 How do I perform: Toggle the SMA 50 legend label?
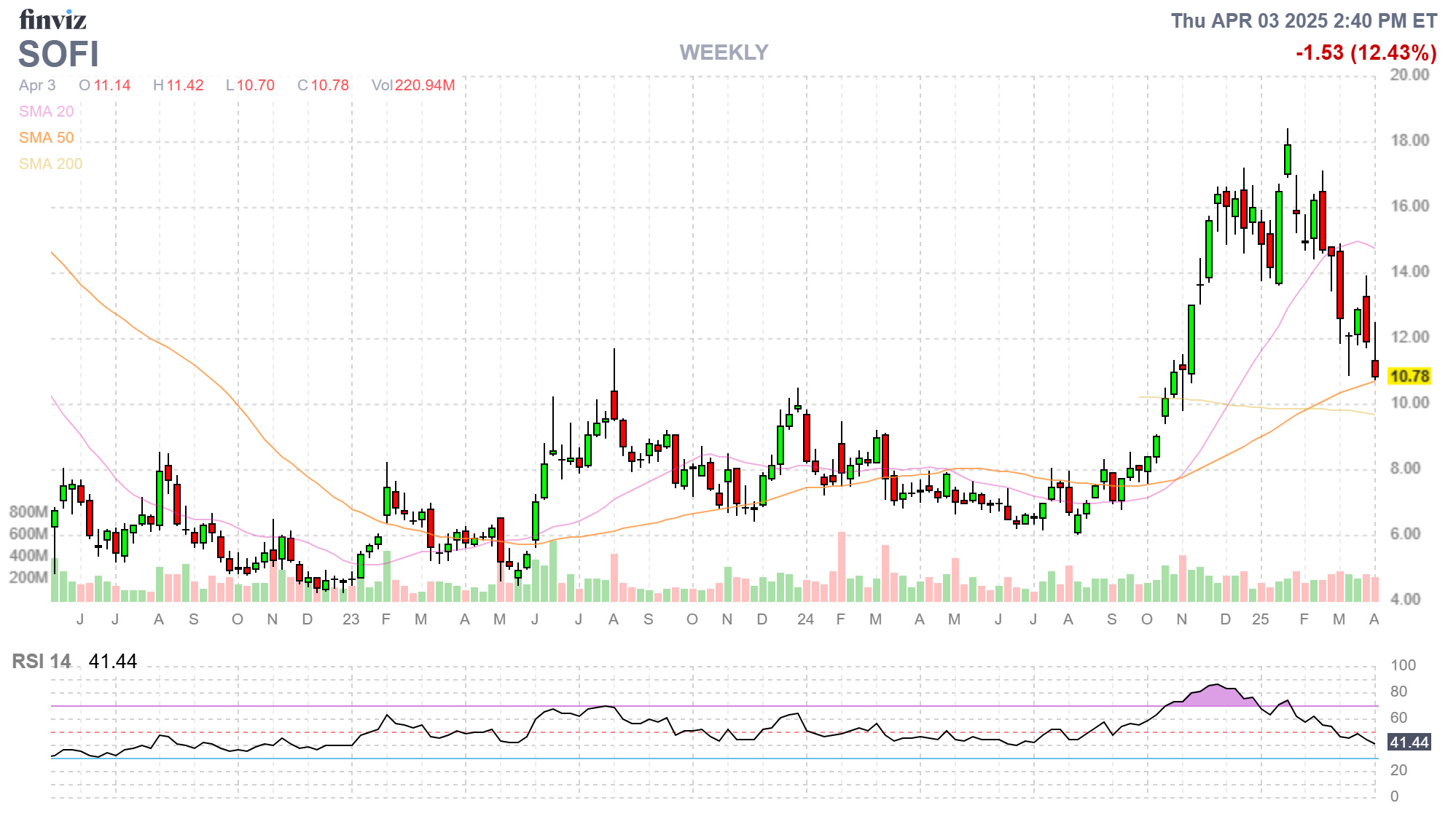46,138
